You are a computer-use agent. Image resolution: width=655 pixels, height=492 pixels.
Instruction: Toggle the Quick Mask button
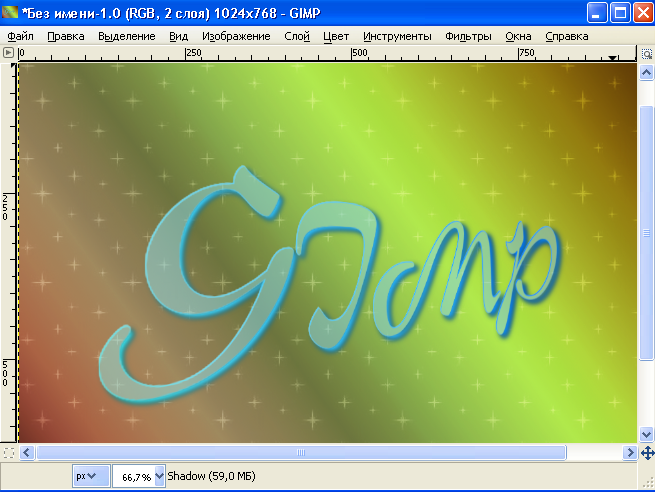click(x=9, y=453)
